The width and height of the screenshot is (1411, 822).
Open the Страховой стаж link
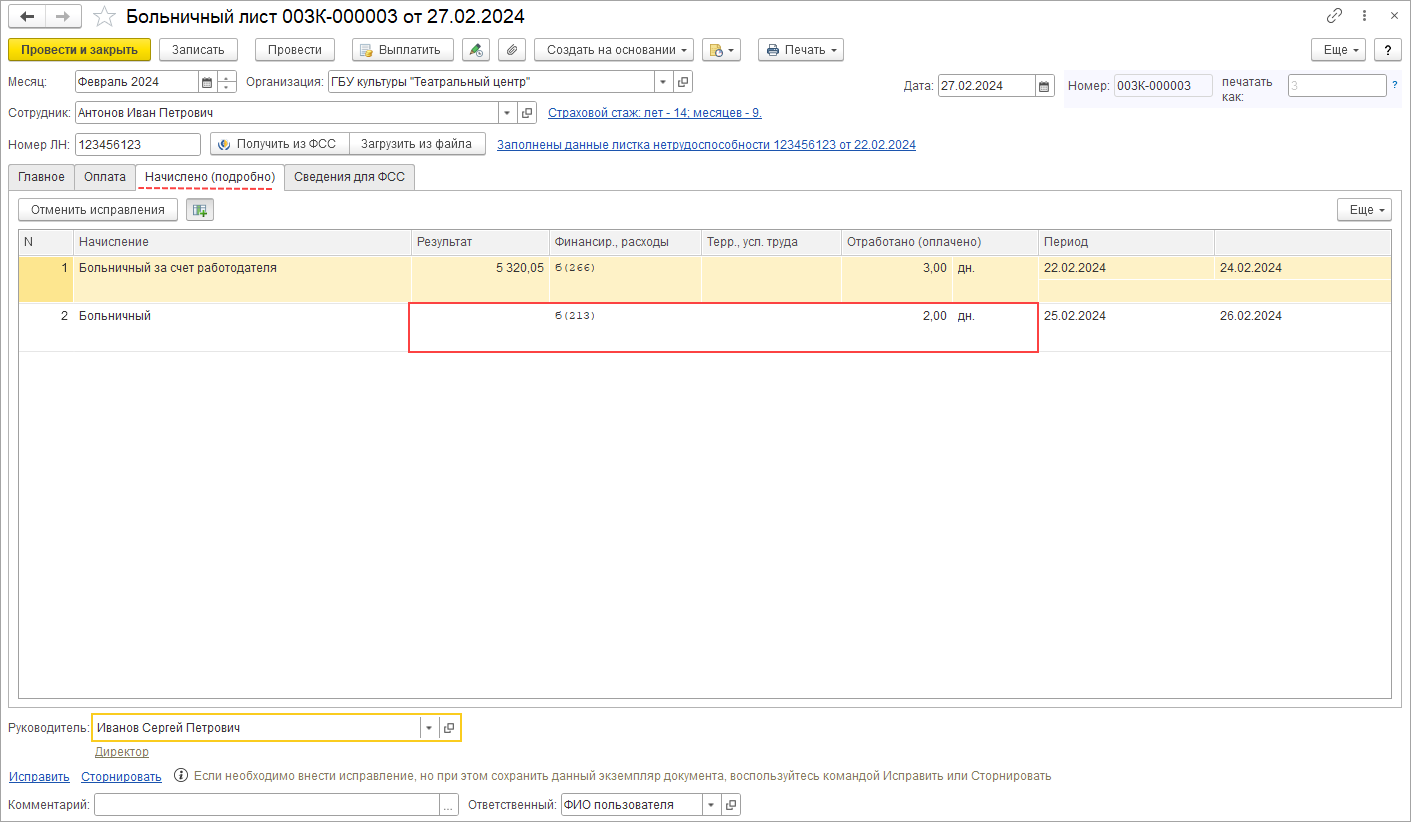[x=655, y=113]
